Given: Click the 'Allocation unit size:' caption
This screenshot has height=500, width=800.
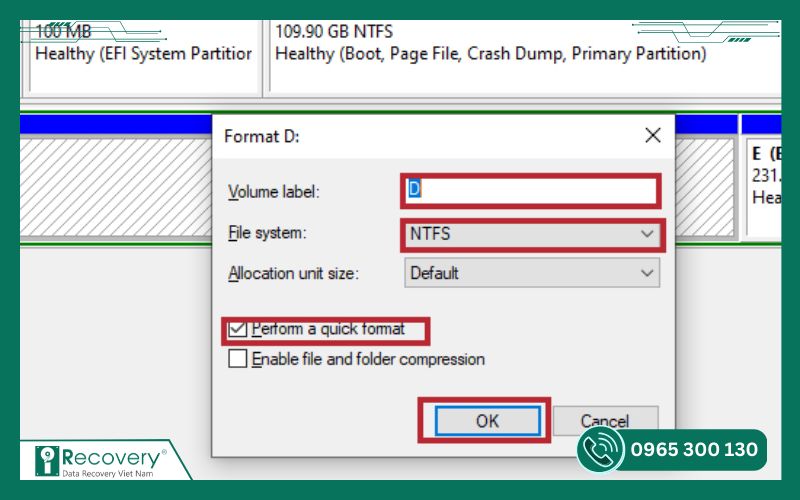Looking at the screenshot, I should [293, 273].
